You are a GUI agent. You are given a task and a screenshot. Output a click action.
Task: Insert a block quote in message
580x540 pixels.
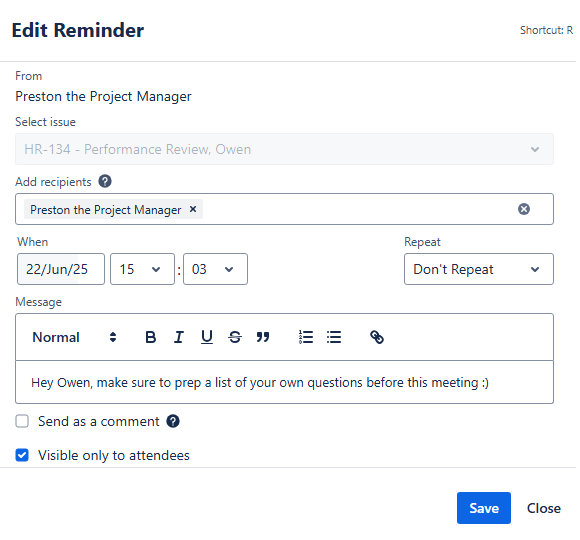(263, 337)
